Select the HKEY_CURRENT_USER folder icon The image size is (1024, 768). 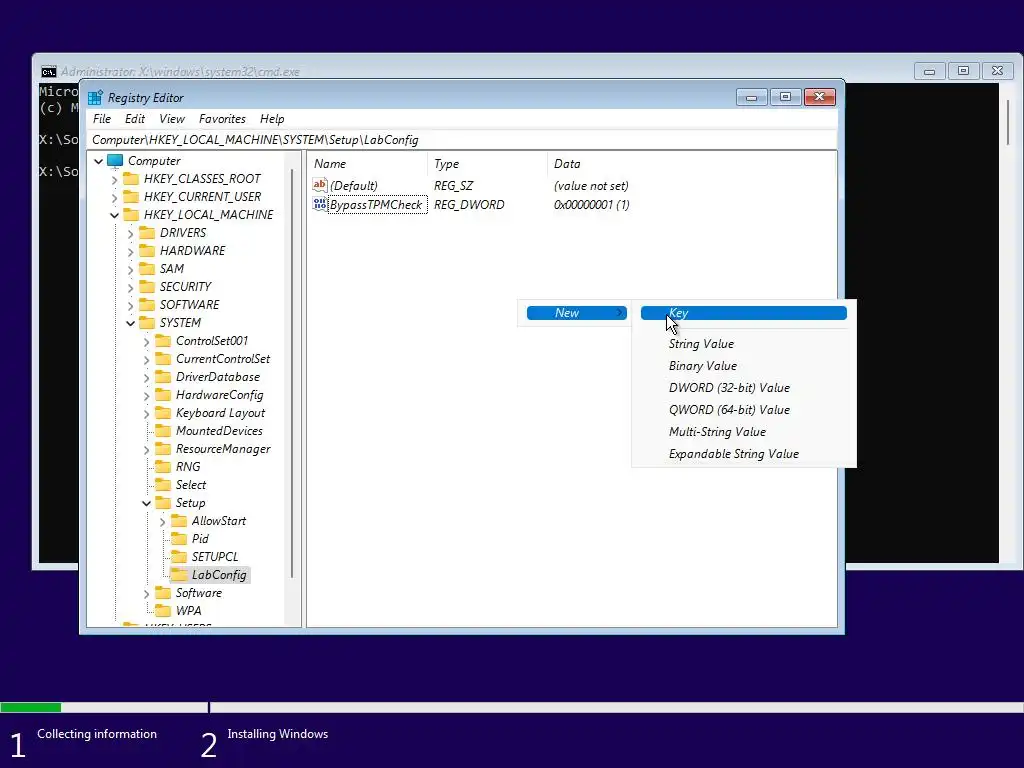click(x=131, y=197)
